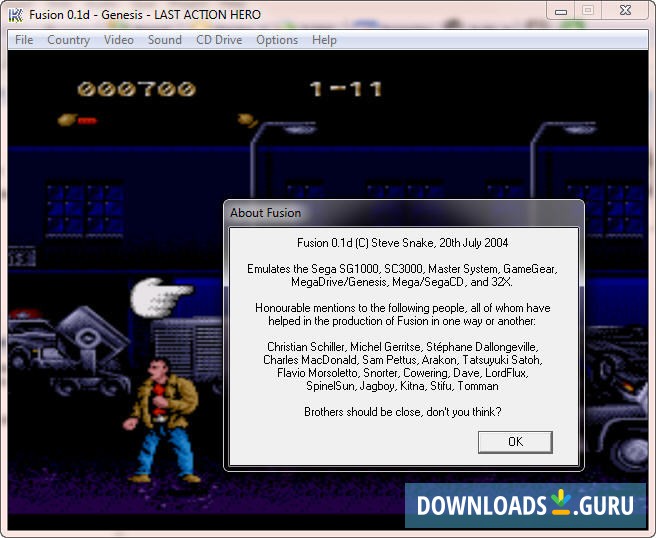
Task: Click the 'Christian Schiller, Michel Gerritse' line
Action: [402, 347]
